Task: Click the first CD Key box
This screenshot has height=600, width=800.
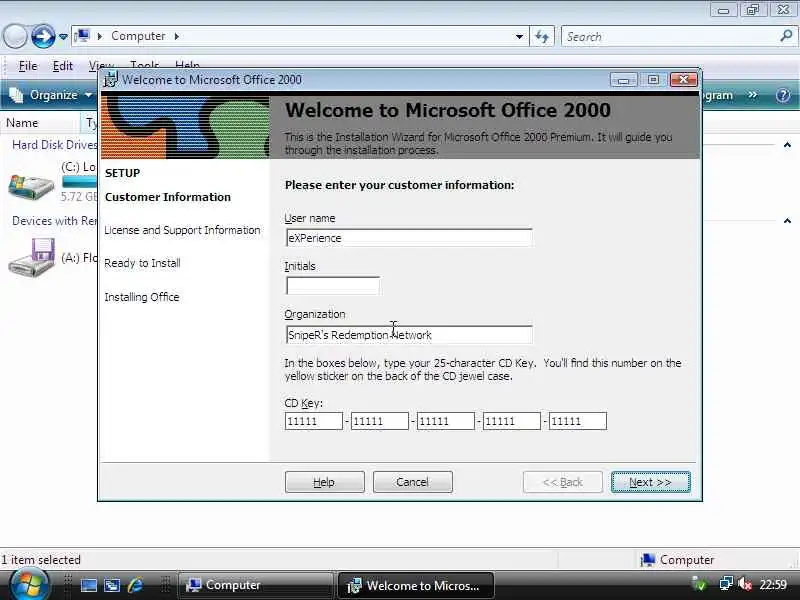Action: tap(314, 421)
